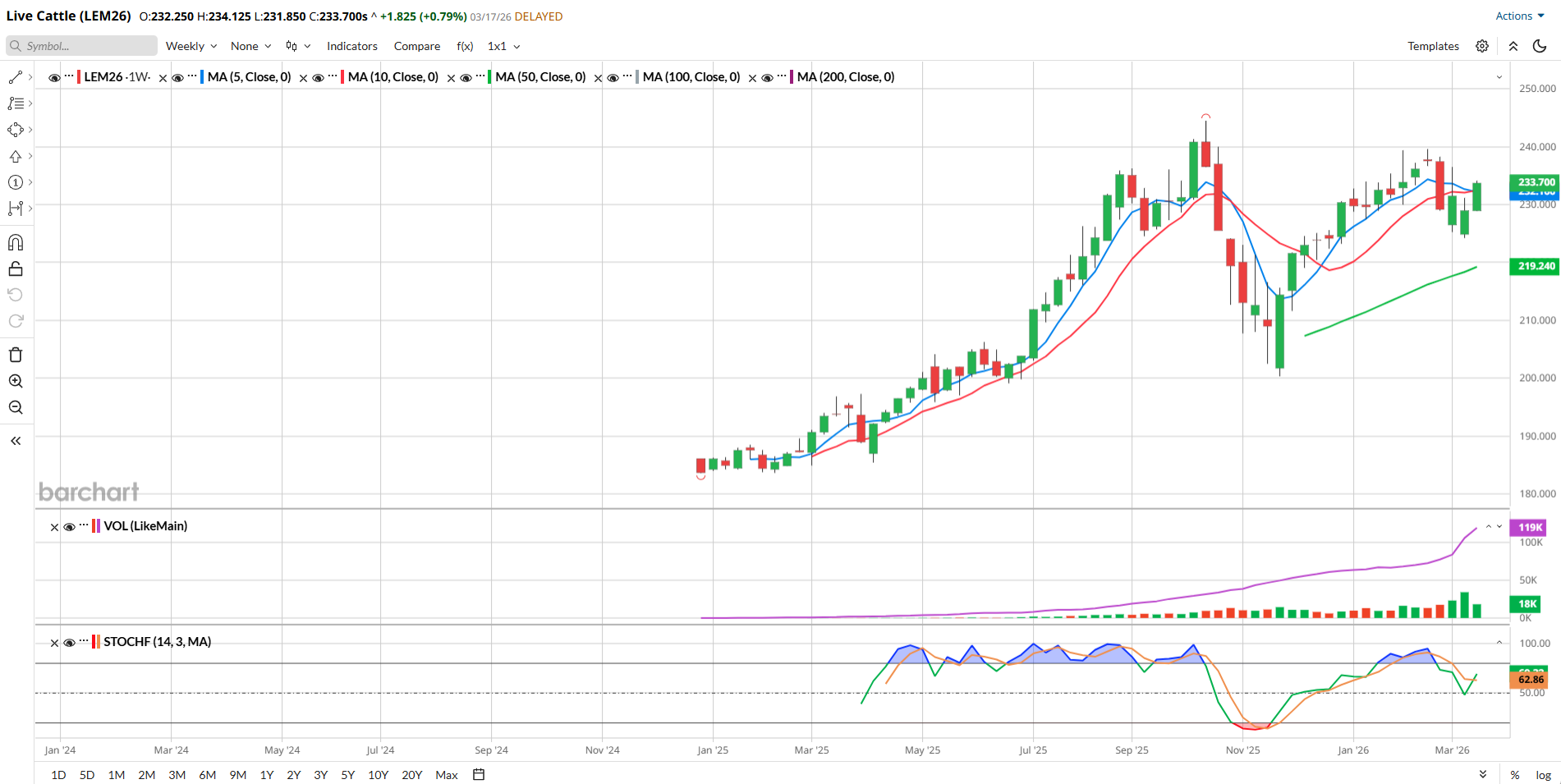Select the magnet snap tool
The image size is (1561, 784).
pos(16,242)
